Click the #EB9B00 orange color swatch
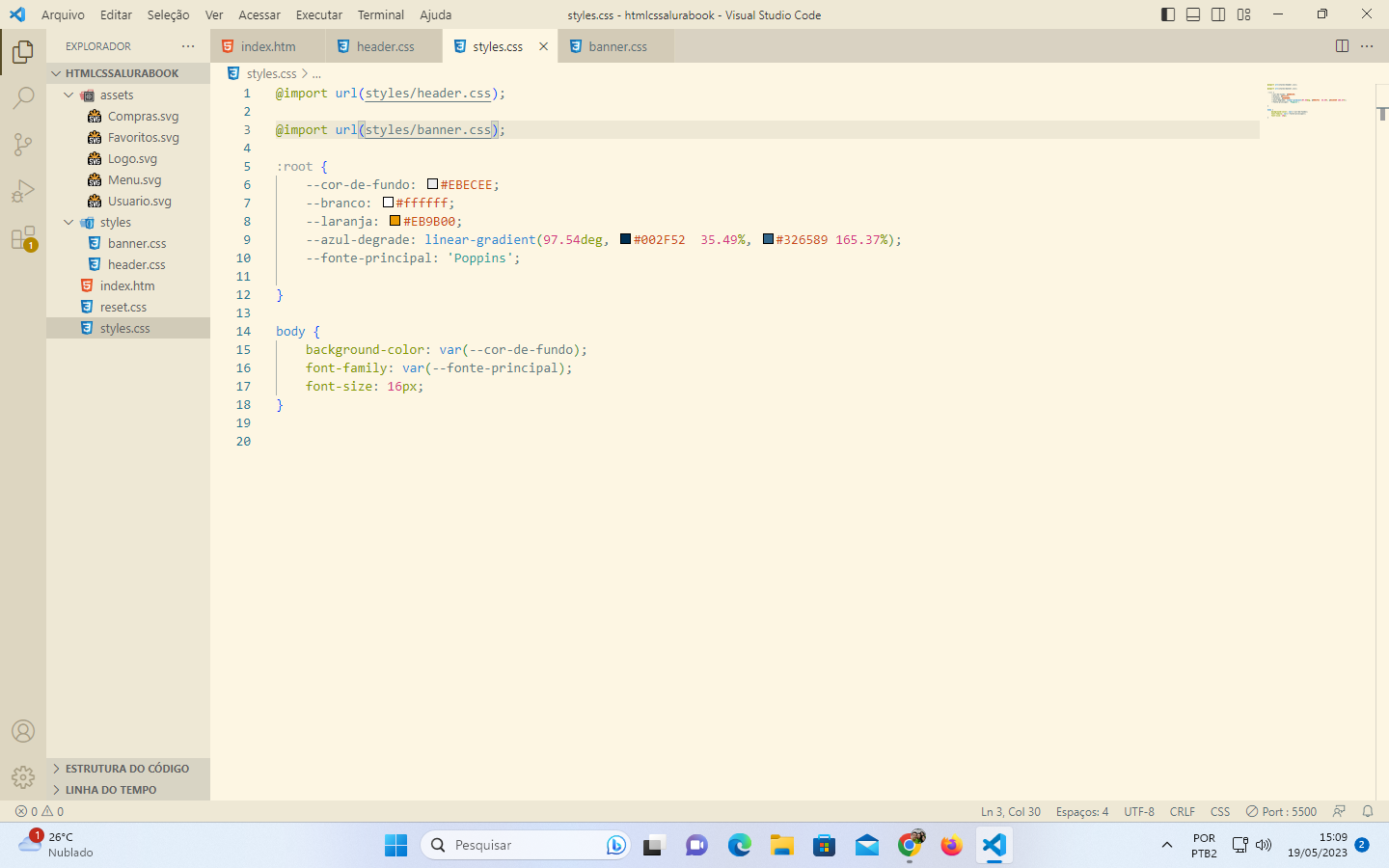This screenshot has height=868, width=1389. tap(395, 221)
